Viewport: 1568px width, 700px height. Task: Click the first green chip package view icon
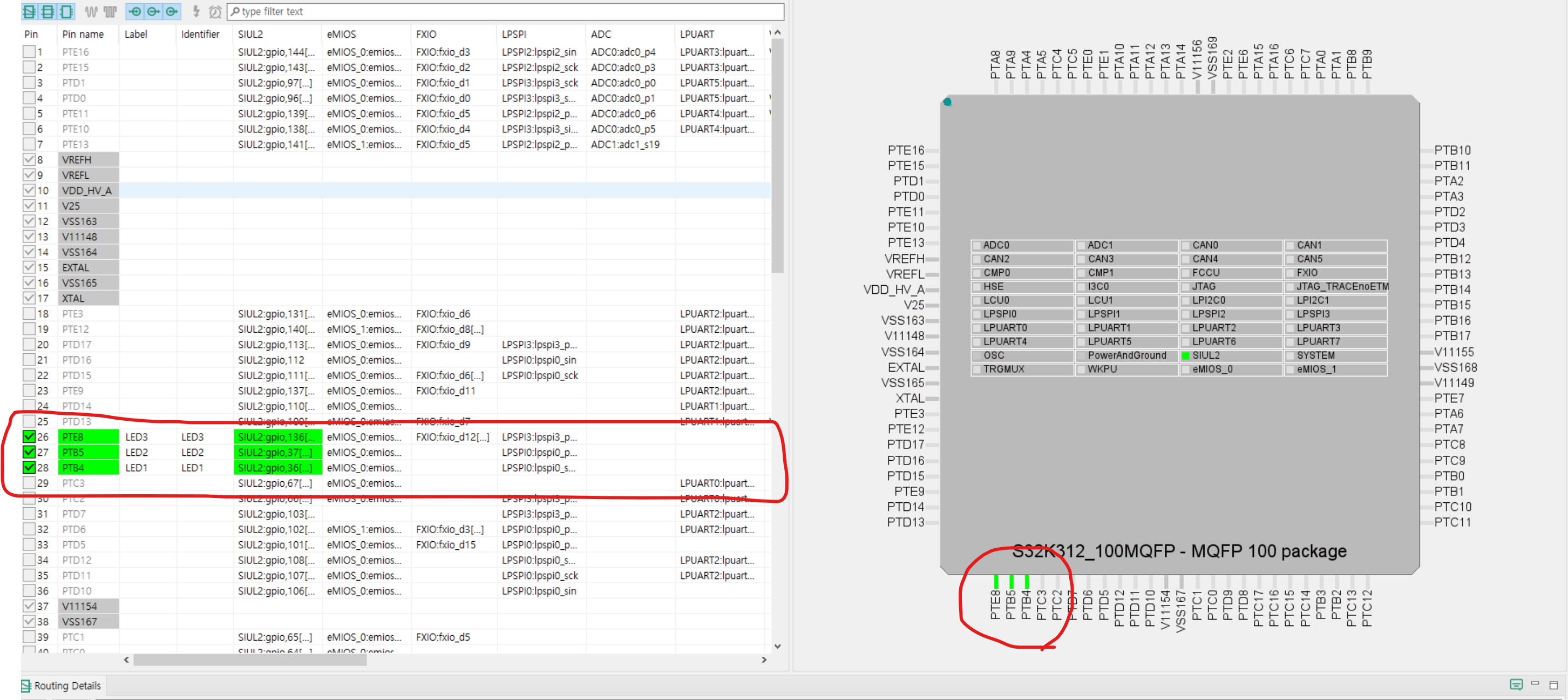pos(29,11)
